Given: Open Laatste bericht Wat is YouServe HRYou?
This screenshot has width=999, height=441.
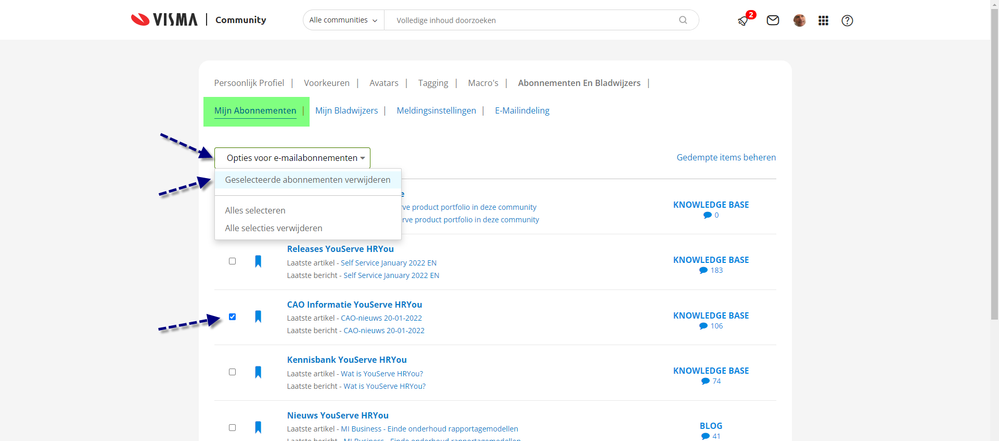Looking at the screenshot, I should 384,386.
